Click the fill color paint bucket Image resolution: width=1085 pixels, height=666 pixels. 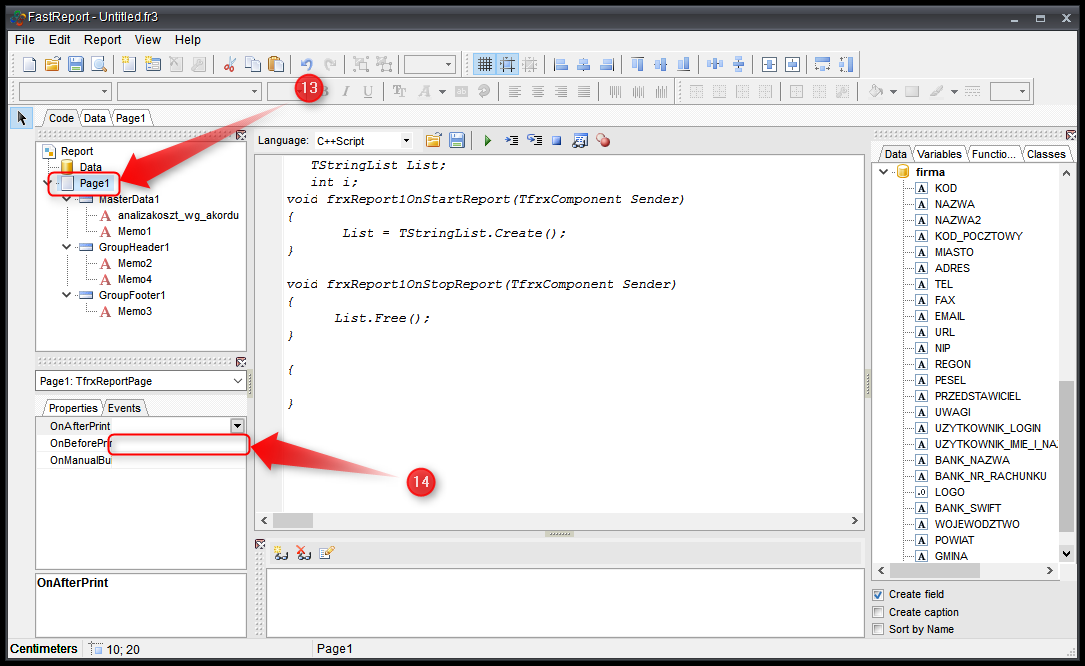tap(876, 91)
